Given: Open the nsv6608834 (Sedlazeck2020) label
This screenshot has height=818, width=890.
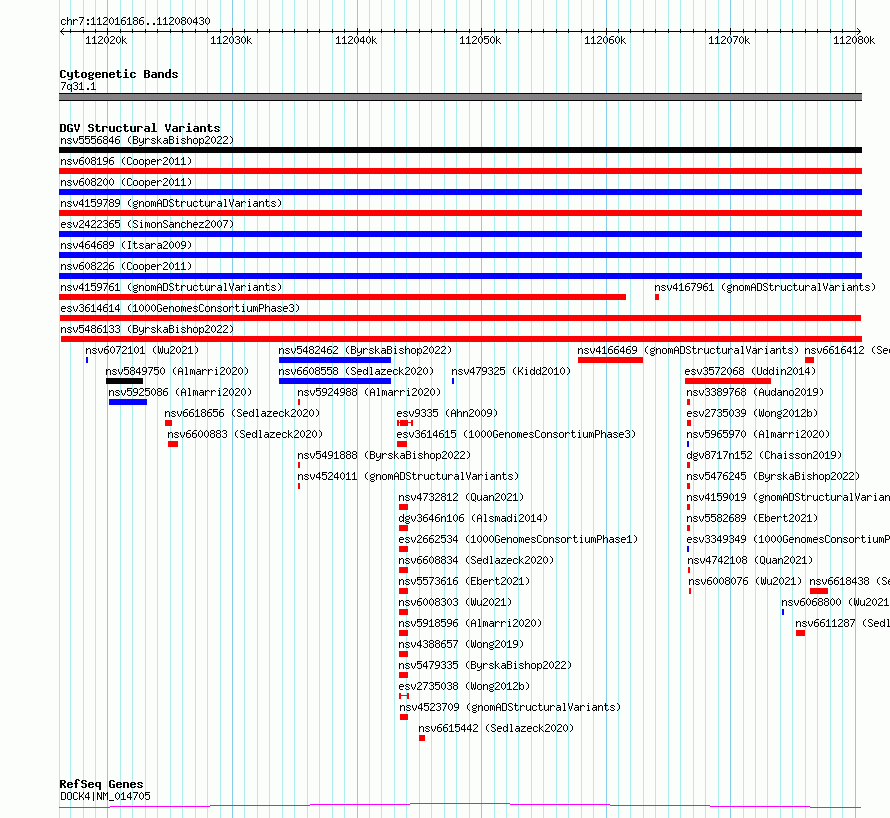Looking at the screenshot, I should pyautogui.click(x=476, y=560).
